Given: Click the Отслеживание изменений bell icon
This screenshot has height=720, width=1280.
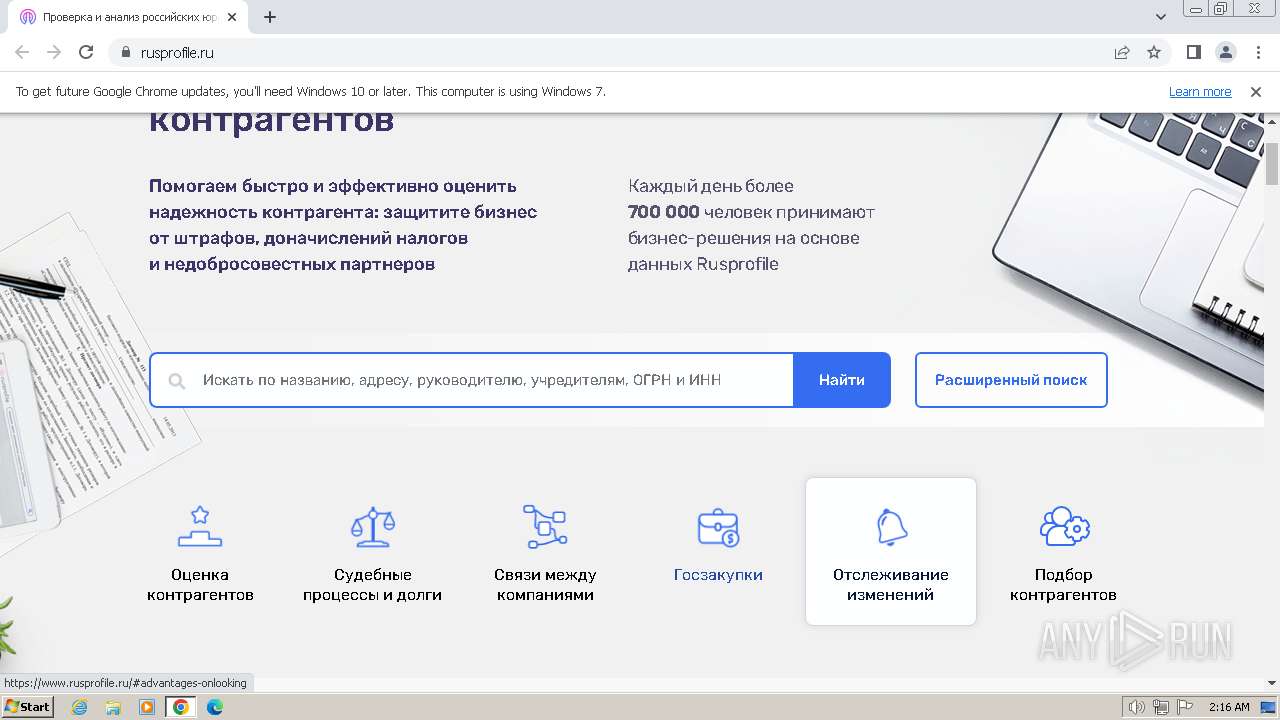Looking at the screenshot, I should 891,527.
